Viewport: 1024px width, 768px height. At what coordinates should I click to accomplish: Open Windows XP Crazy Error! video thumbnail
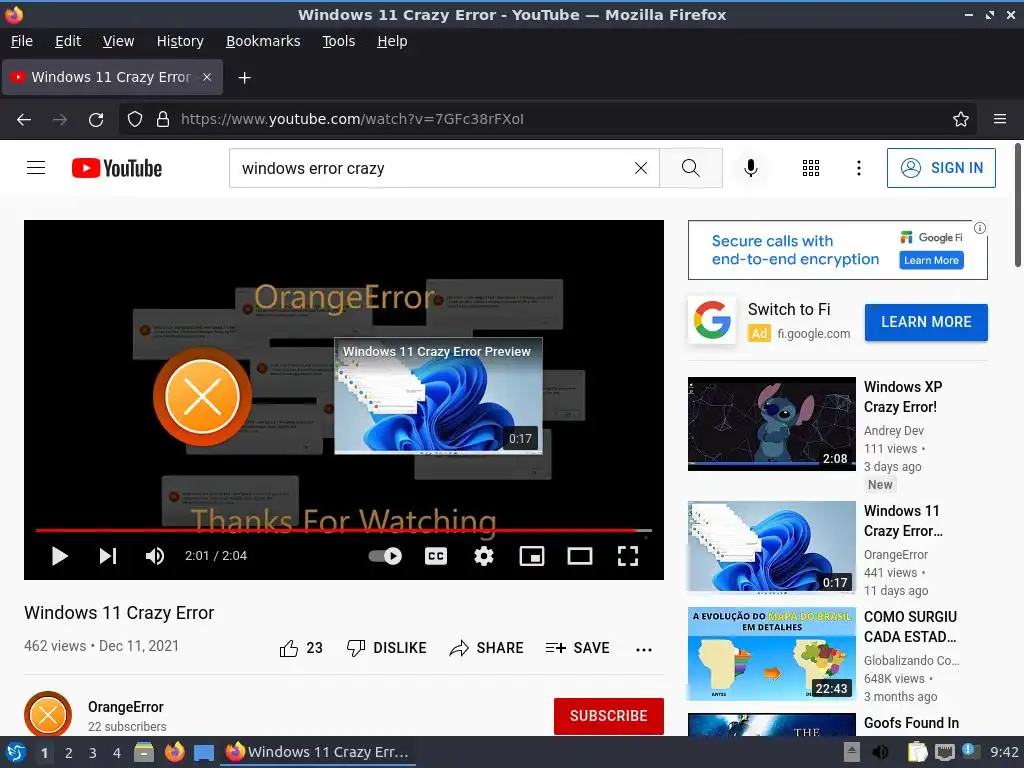click(x=772, y=424)
